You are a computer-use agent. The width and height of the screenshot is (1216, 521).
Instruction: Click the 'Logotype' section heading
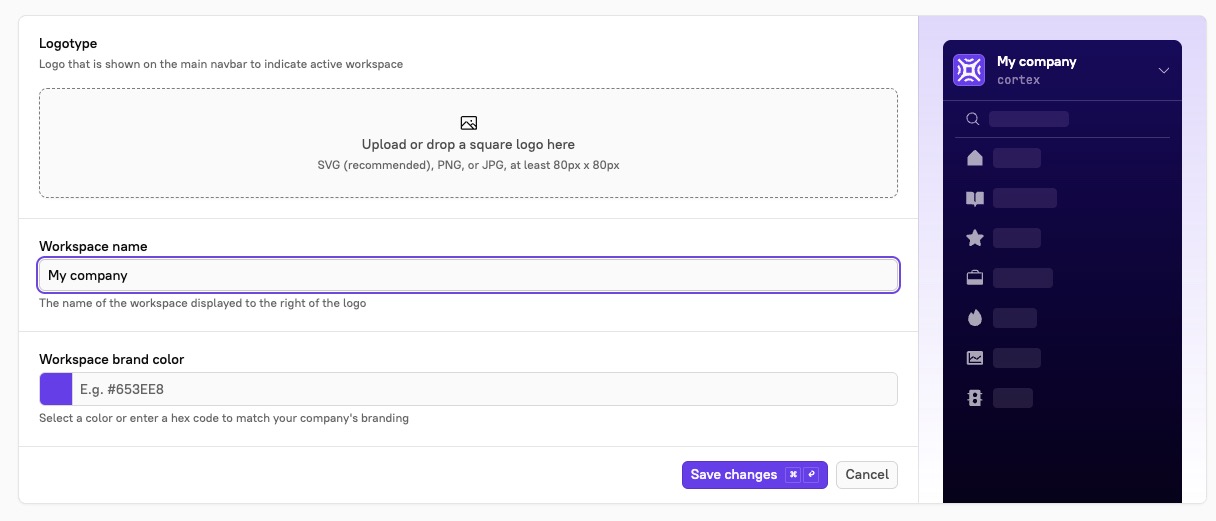click(x=68, y=44)
